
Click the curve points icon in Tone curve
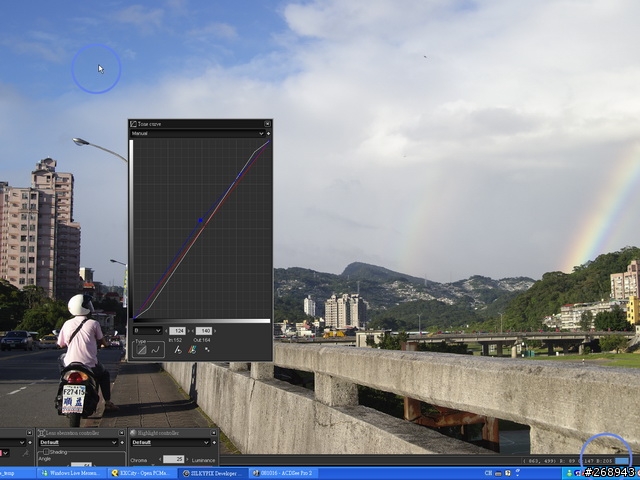[x=207, y=350]
